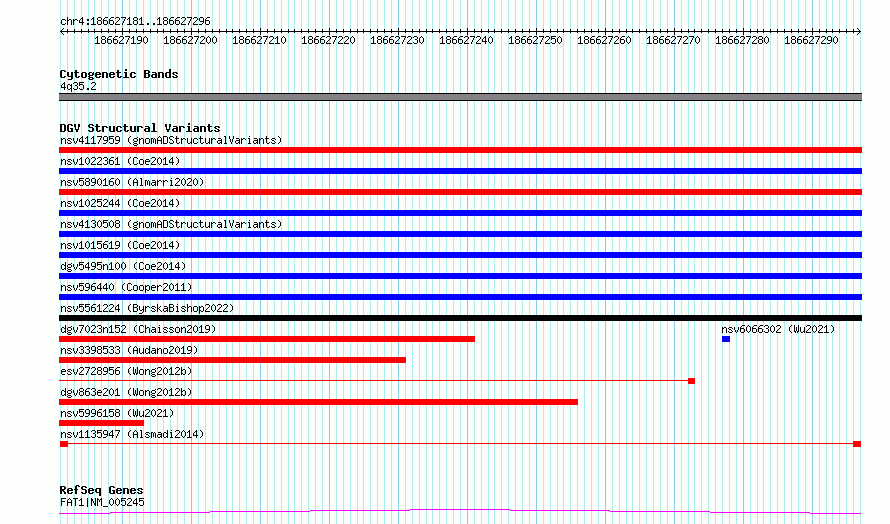890x524 pixels.
Task: Click the 4q35.2 band label
Action: [x=78, y=86]
